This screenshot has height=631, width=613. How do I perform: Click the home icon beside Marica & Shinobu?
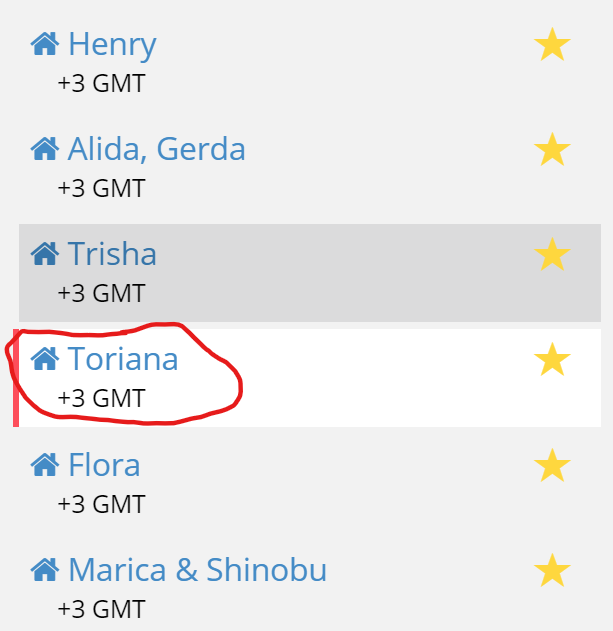point(45,569)
